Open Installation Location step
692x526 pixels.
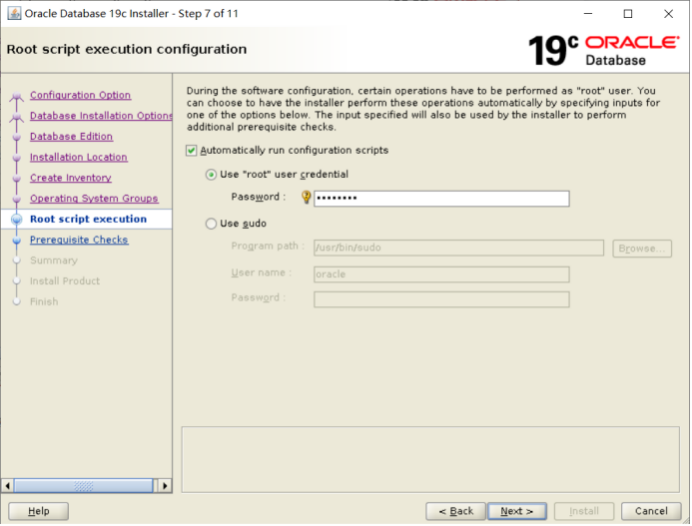79,157
